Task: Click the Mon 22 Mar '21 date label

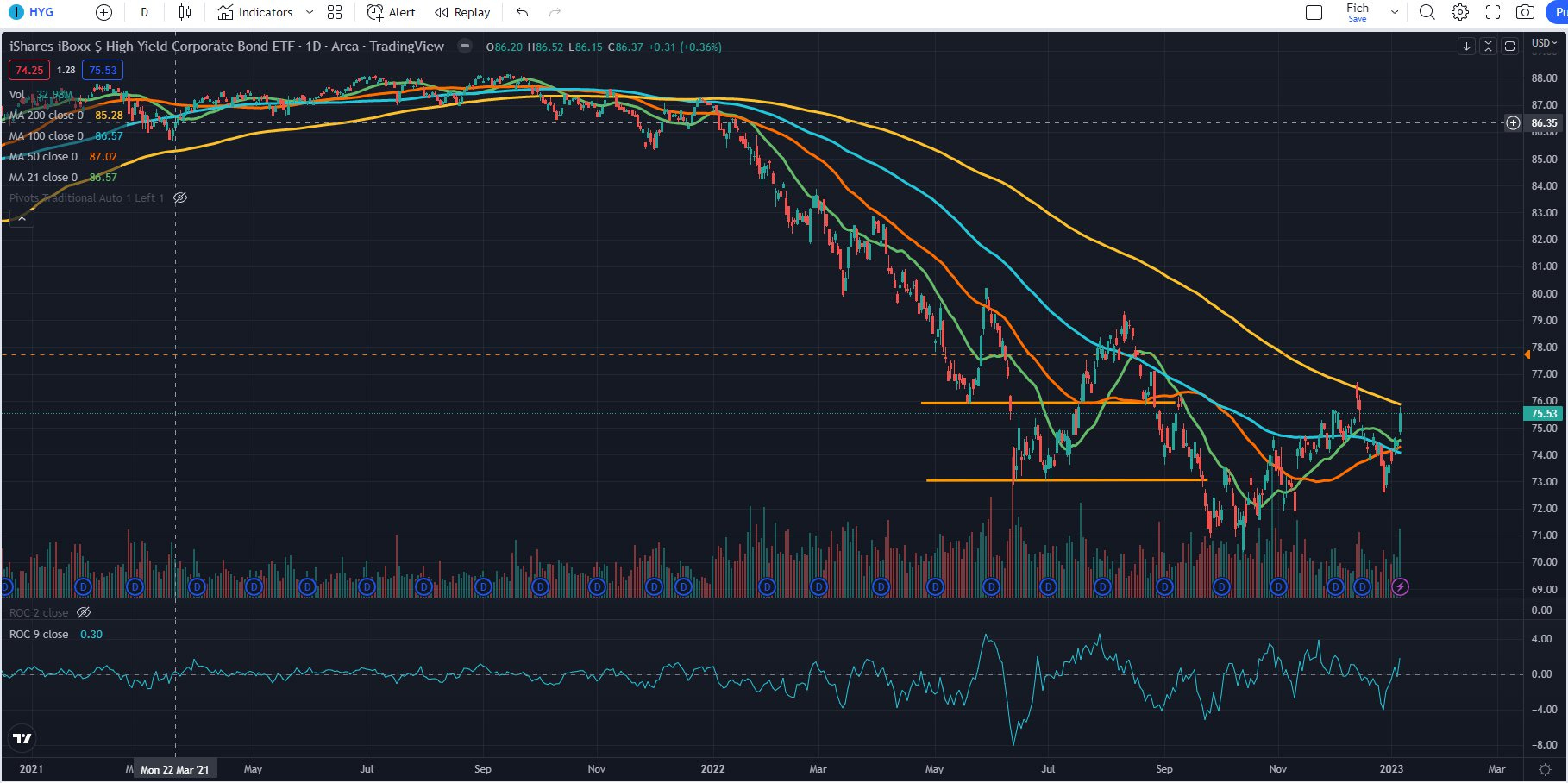Action: [175, 769]
